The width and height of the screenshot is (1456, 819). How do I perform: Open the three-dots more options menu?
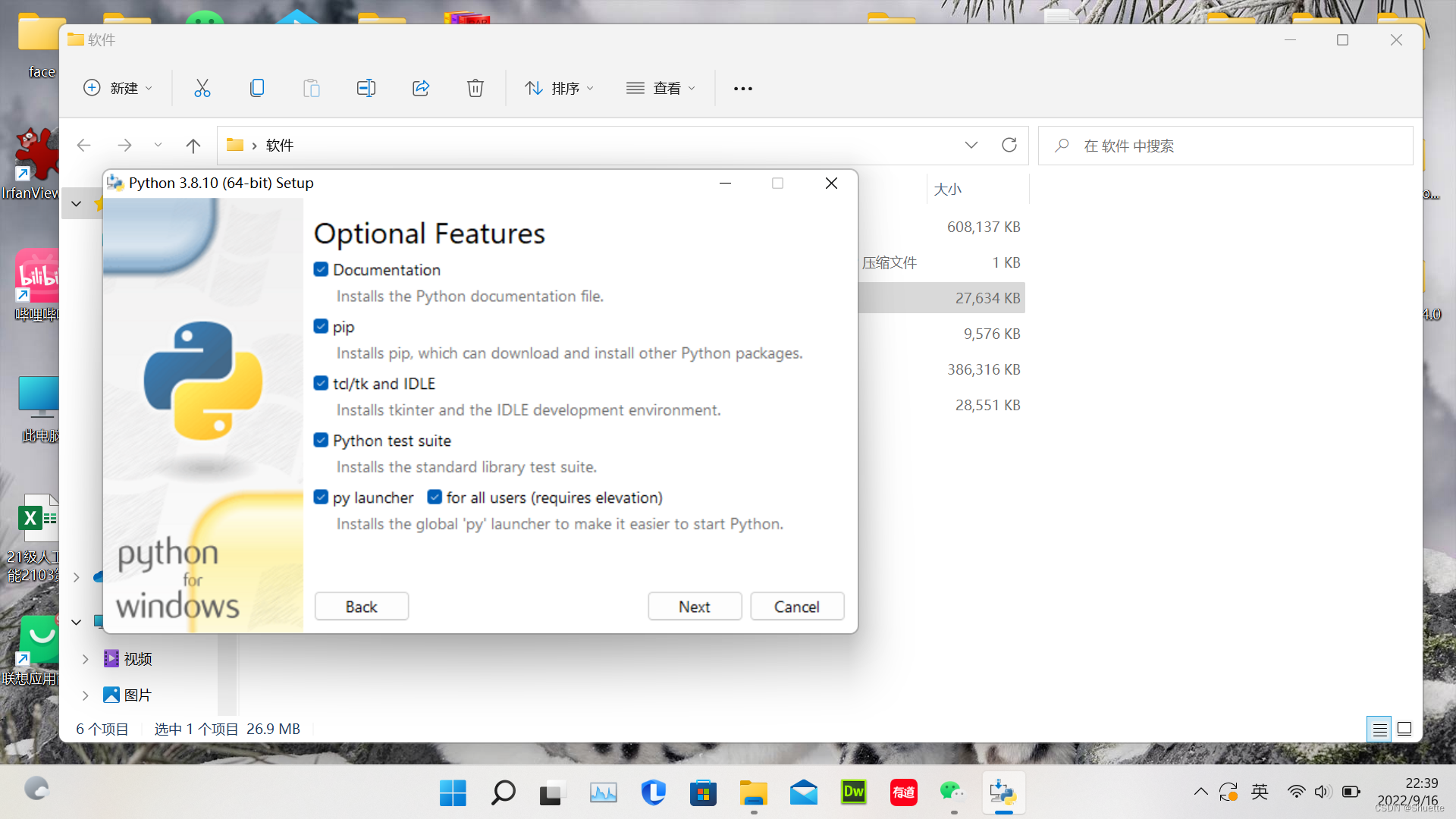(x=742, y=88)
